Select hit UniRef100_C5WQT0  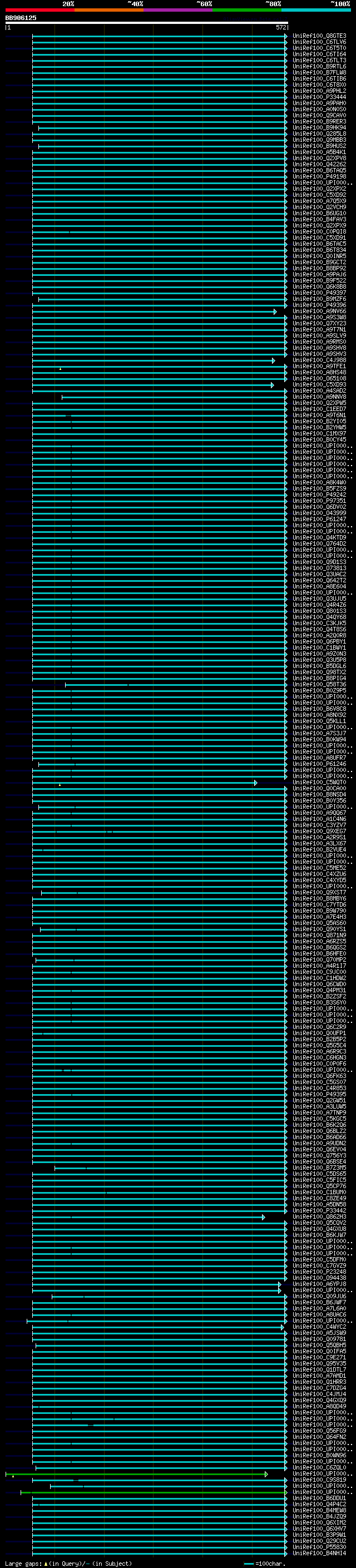click(319, 783)
